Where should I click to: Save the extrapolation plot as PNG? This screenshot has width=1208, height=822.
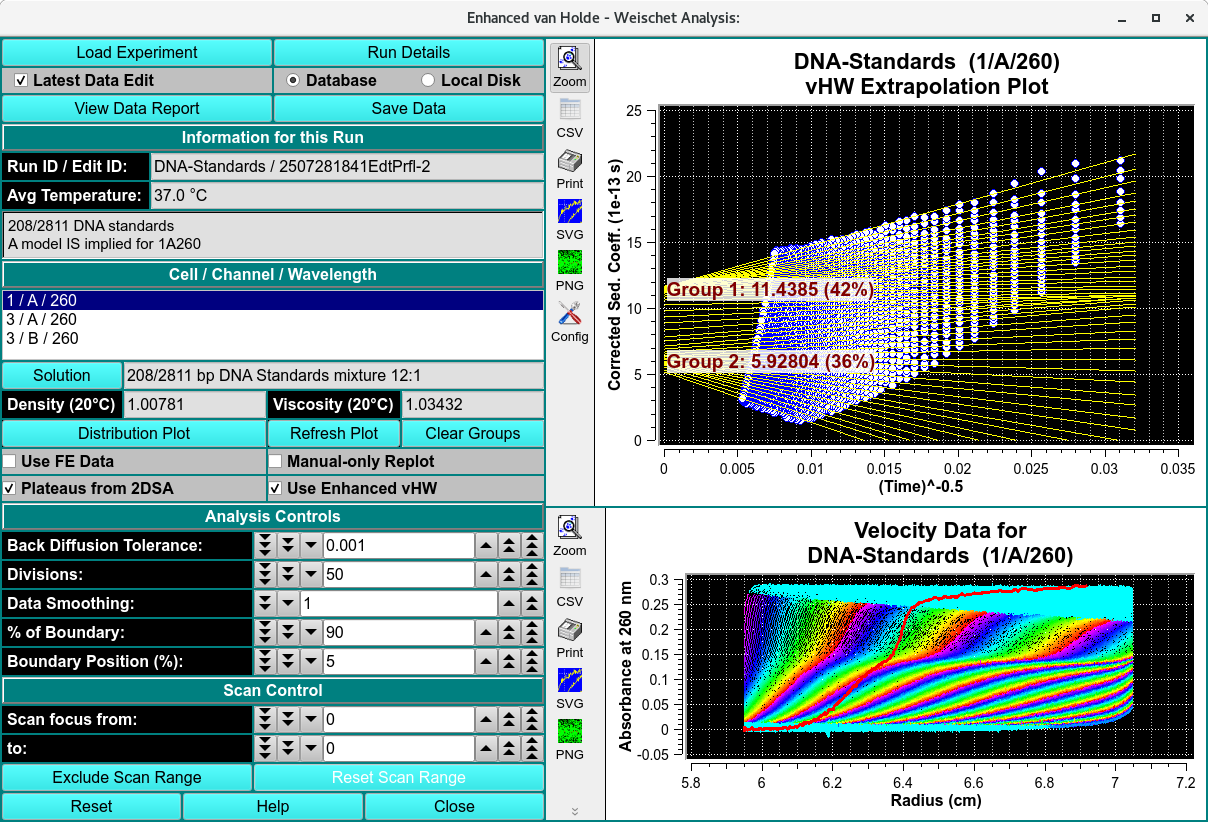click(570, 270)
